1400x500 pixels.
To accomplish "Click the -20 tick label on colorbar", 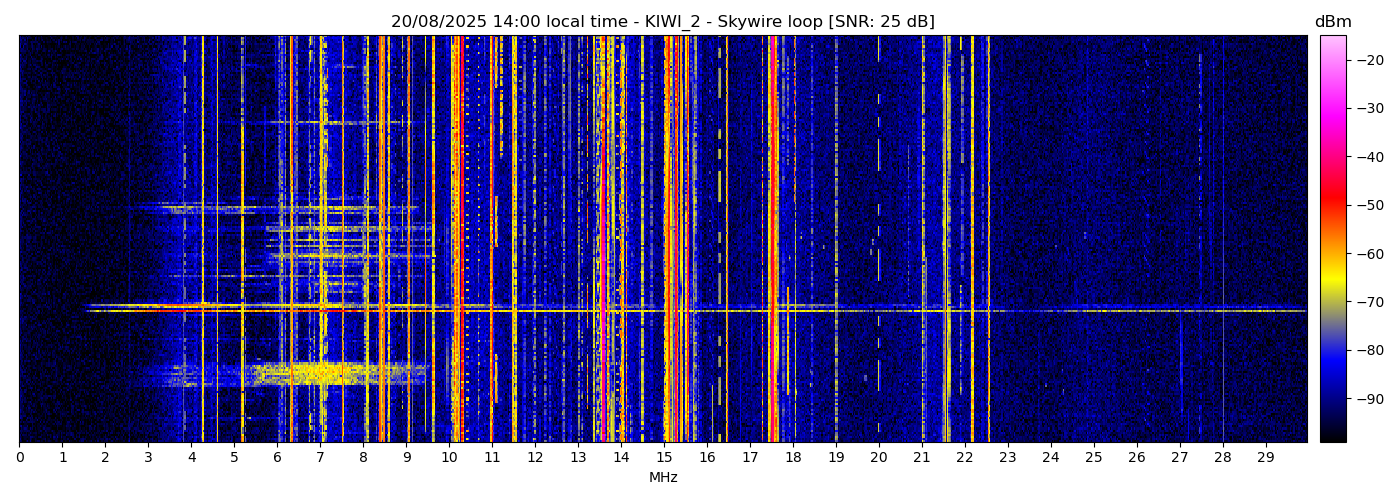I will 1367,60.
